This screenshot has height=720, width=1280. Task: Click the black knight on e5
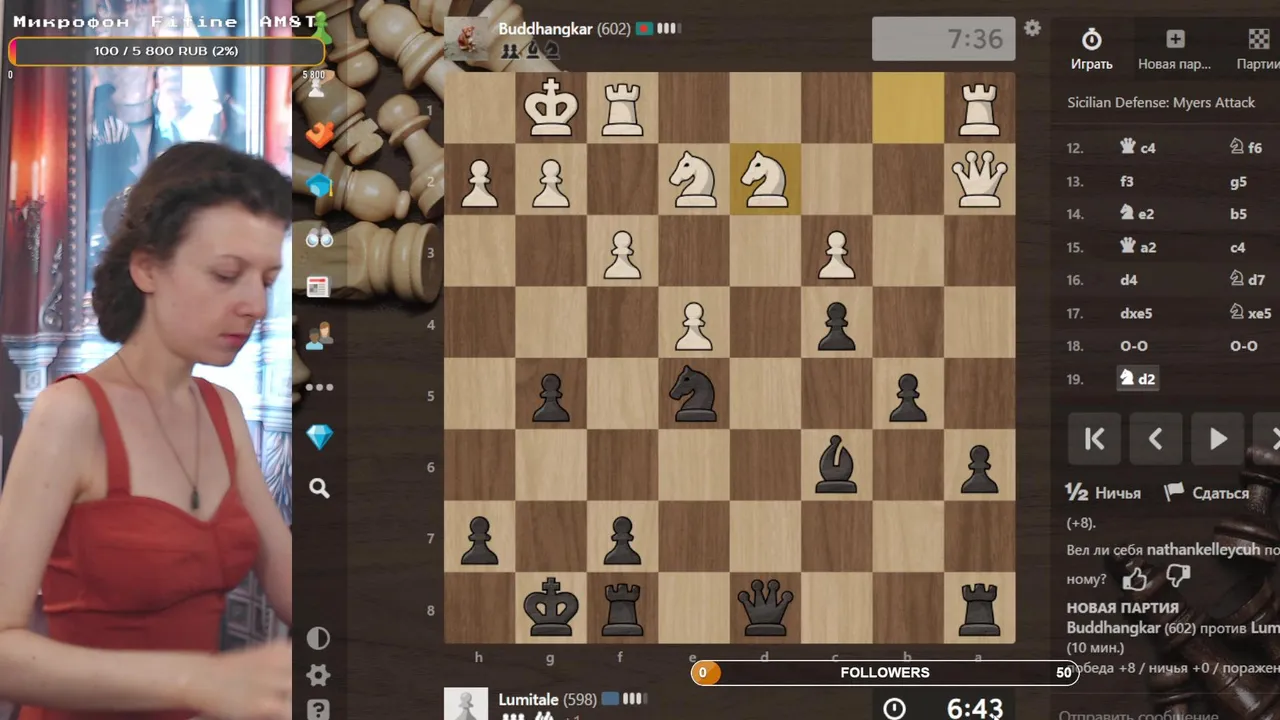[694, 394]
